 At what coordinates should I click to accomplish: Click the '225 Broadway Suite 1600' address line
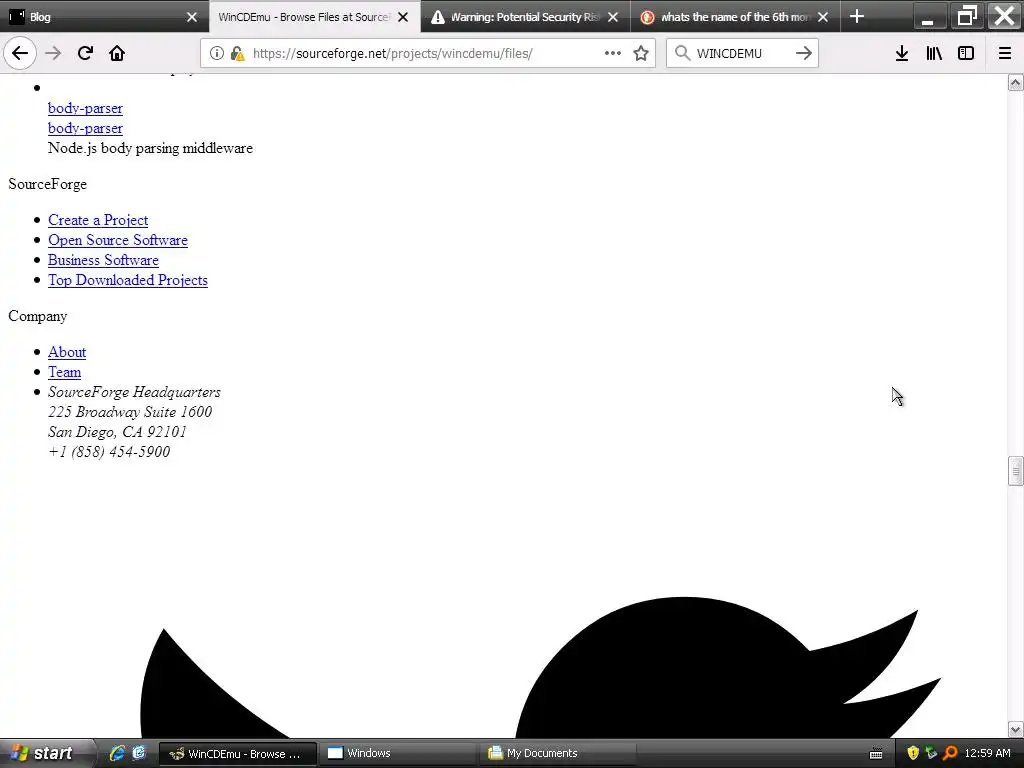click(129, 412)
